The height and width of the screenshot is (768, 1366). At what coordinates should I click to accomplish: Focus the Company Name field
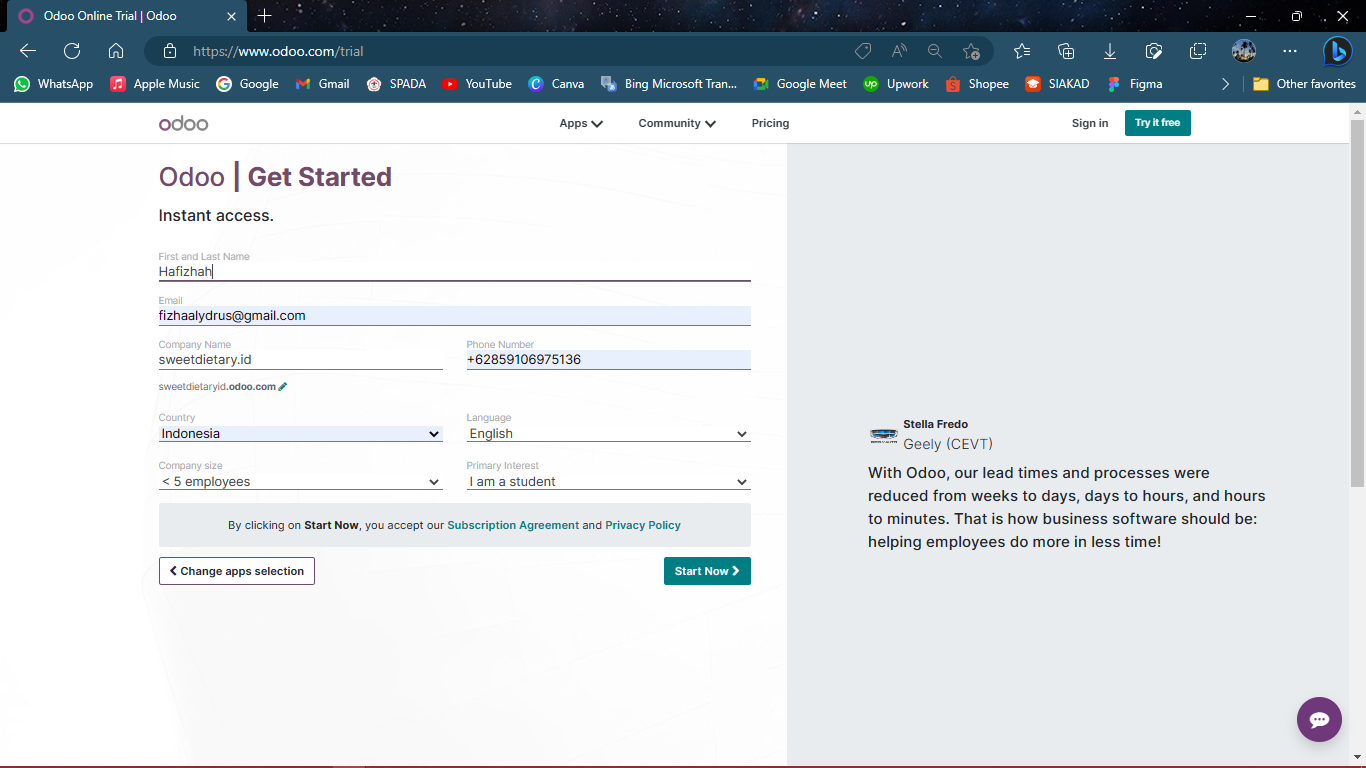tap(300, 359)
